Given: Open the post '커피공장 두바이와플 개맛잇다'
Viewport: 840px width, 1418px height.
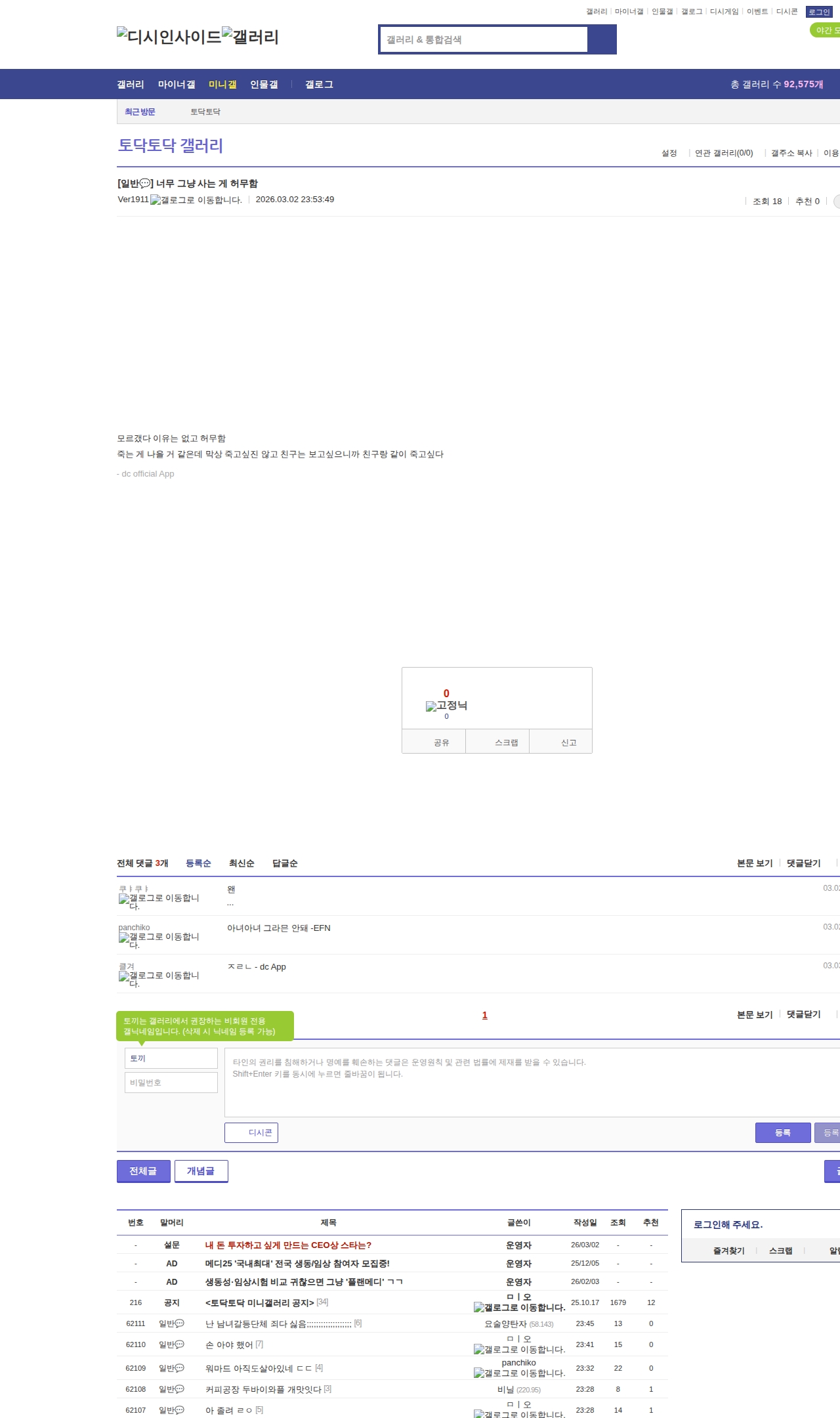Looking at the screenshot, I should click(x=264, y=1389).
